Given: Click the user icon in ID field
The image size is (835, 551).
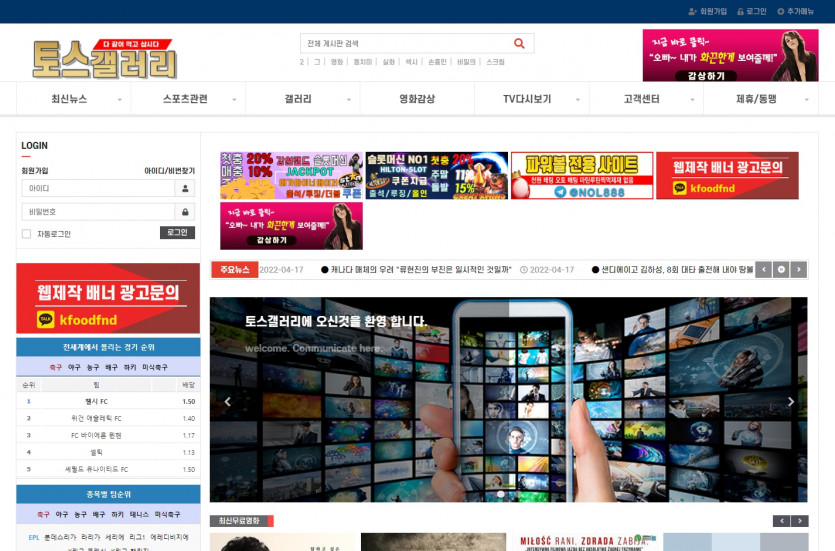Looking at the screenshot, I should pyautogui.click(x=185, y=188).
